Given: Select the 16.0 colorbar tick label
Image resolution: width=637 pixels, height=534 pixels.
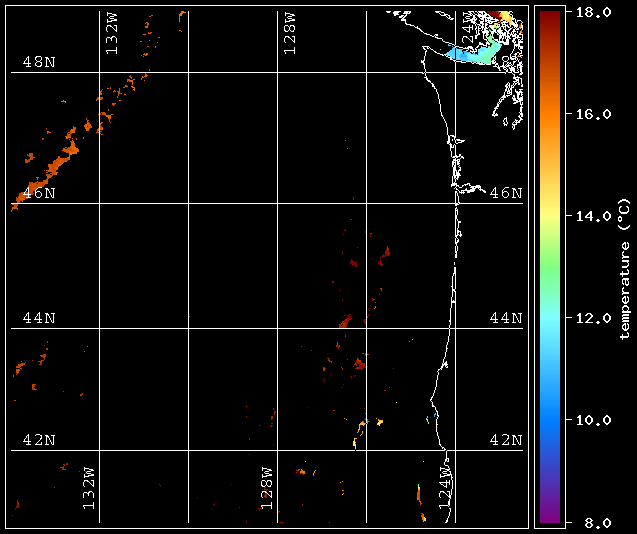Looking at the screenshot, I should click(593, 114).
